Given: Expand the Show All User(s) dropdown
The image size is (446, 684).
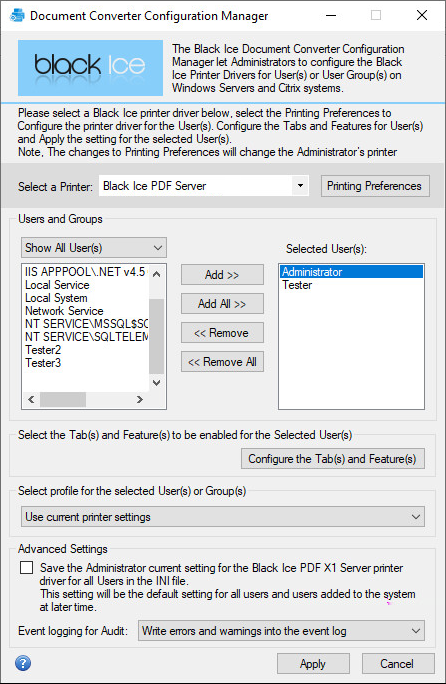Looking at the screenshot, I should coord(94,248).
